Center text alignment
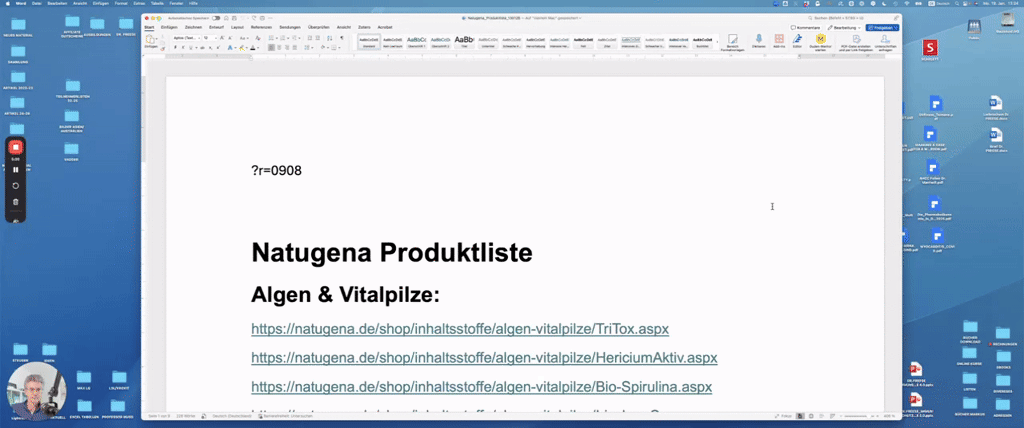The height and width of the screenshot is (428, 1024). (279, 48)
